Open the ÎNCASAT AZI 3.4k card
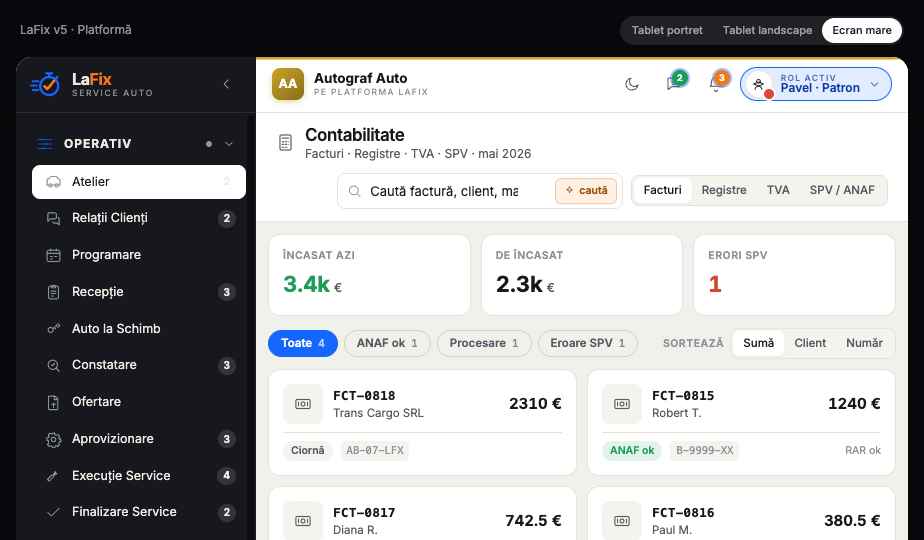 pos(369,275)
